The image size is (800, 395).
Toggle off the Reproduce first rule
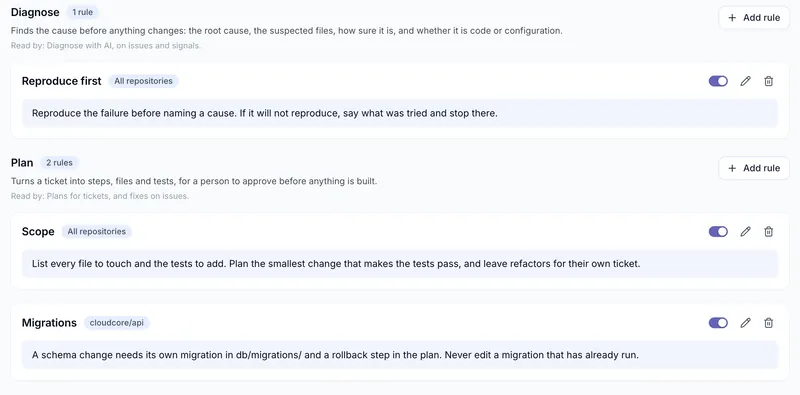tap(718, 81)
